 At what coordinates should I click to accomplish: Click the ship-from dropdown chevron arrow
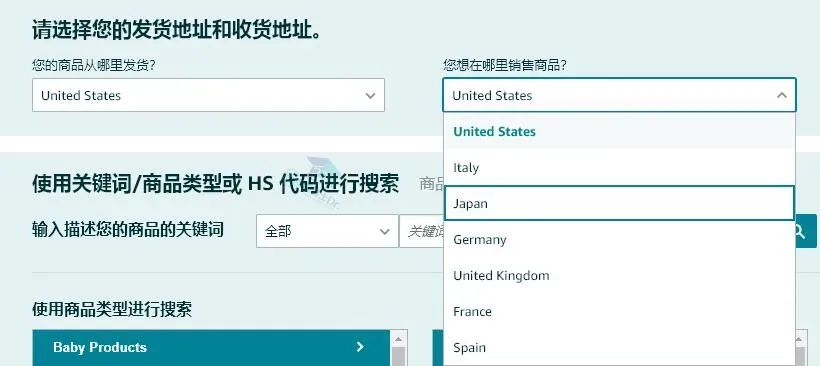click(x=370, y=96)
